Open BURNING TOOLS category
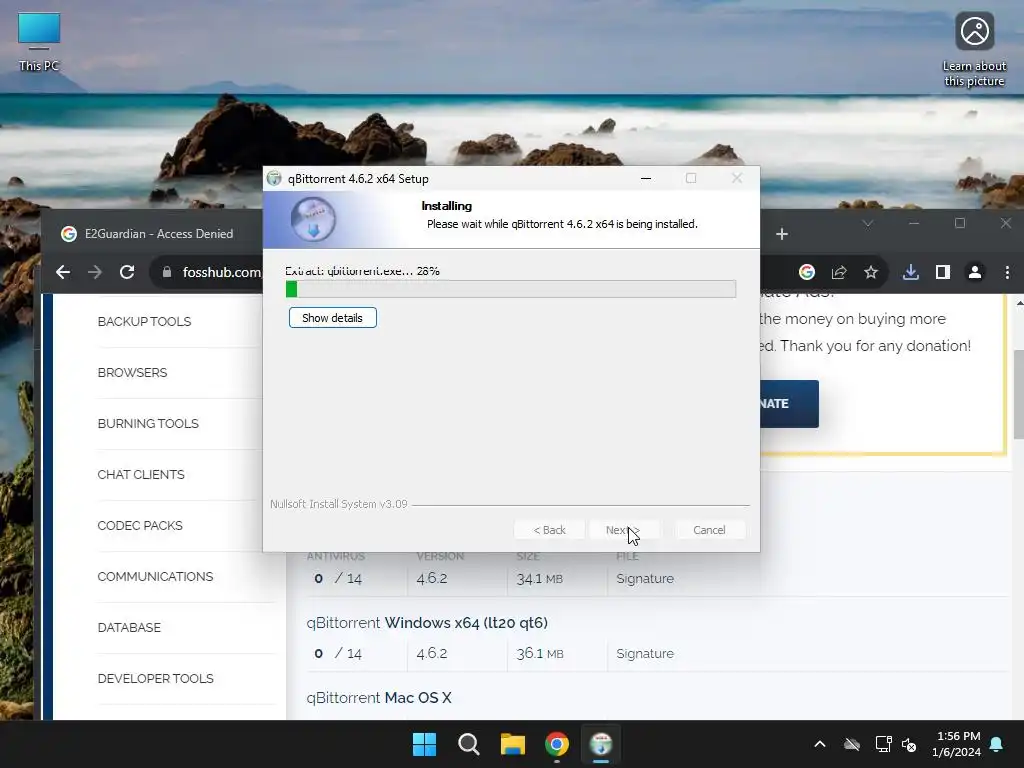 click(148, 423)
